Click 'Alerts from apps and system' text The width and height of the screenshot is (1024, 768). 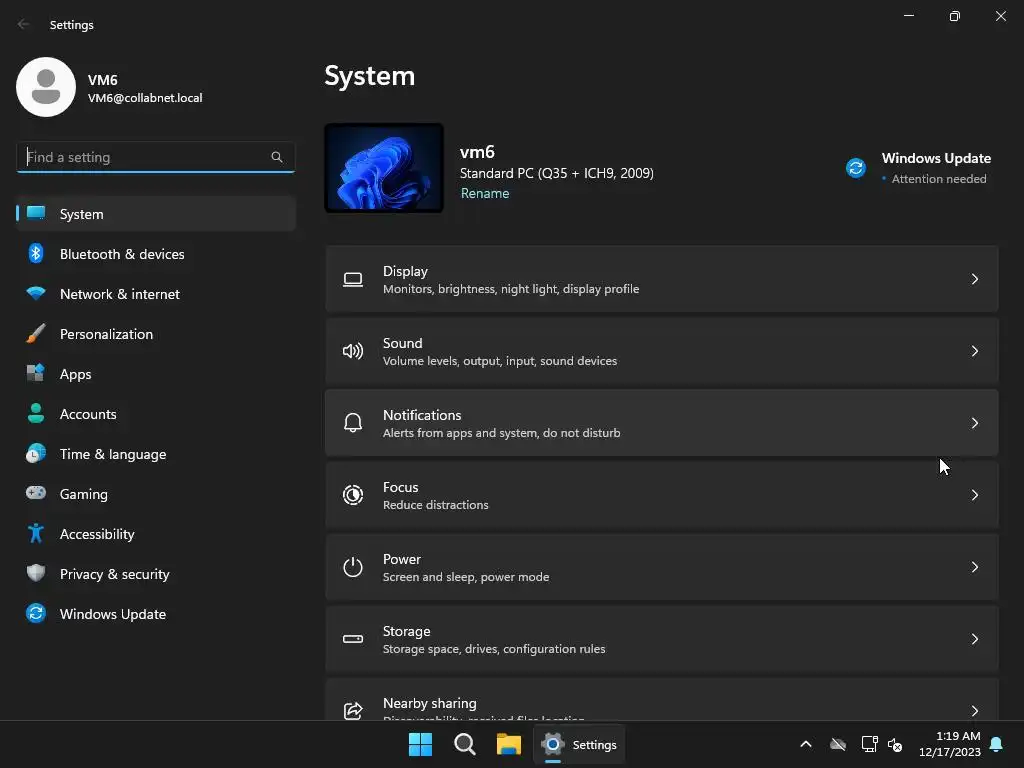point(460,432)
